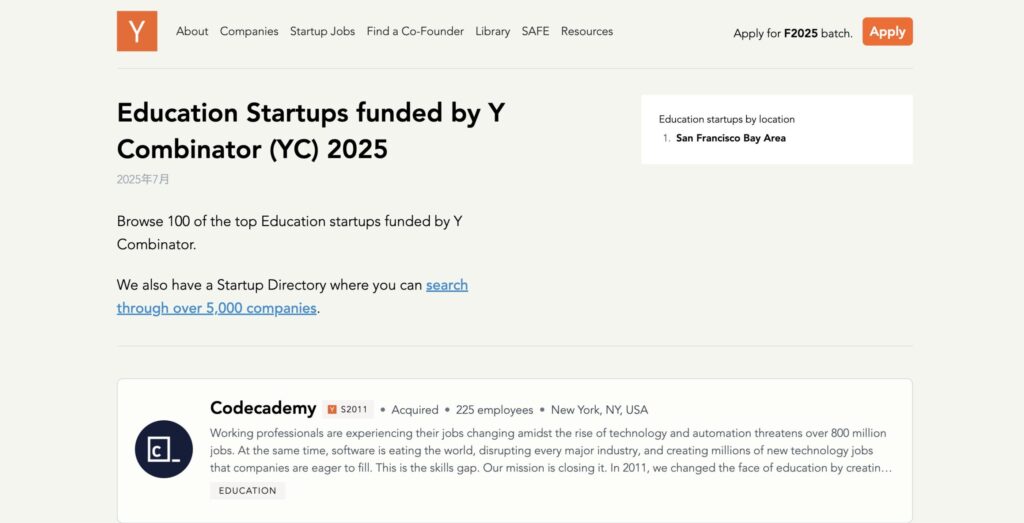Click the Education Startups page heading

click(311, 131)
